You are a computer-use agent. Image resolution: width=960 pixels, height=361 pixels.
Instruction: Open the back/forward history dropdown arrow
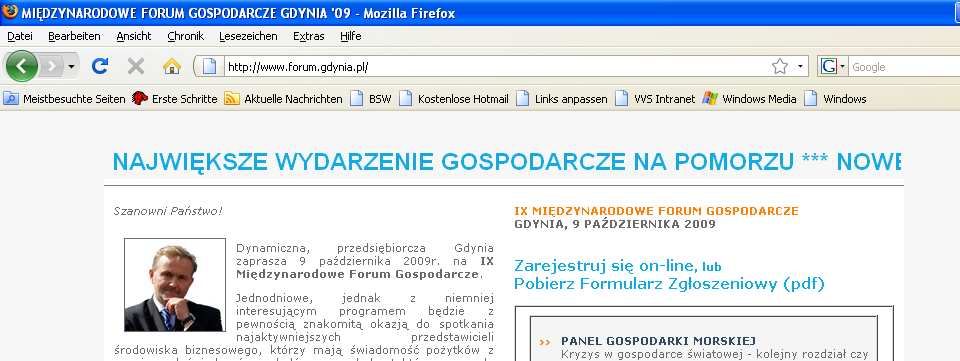71,67
